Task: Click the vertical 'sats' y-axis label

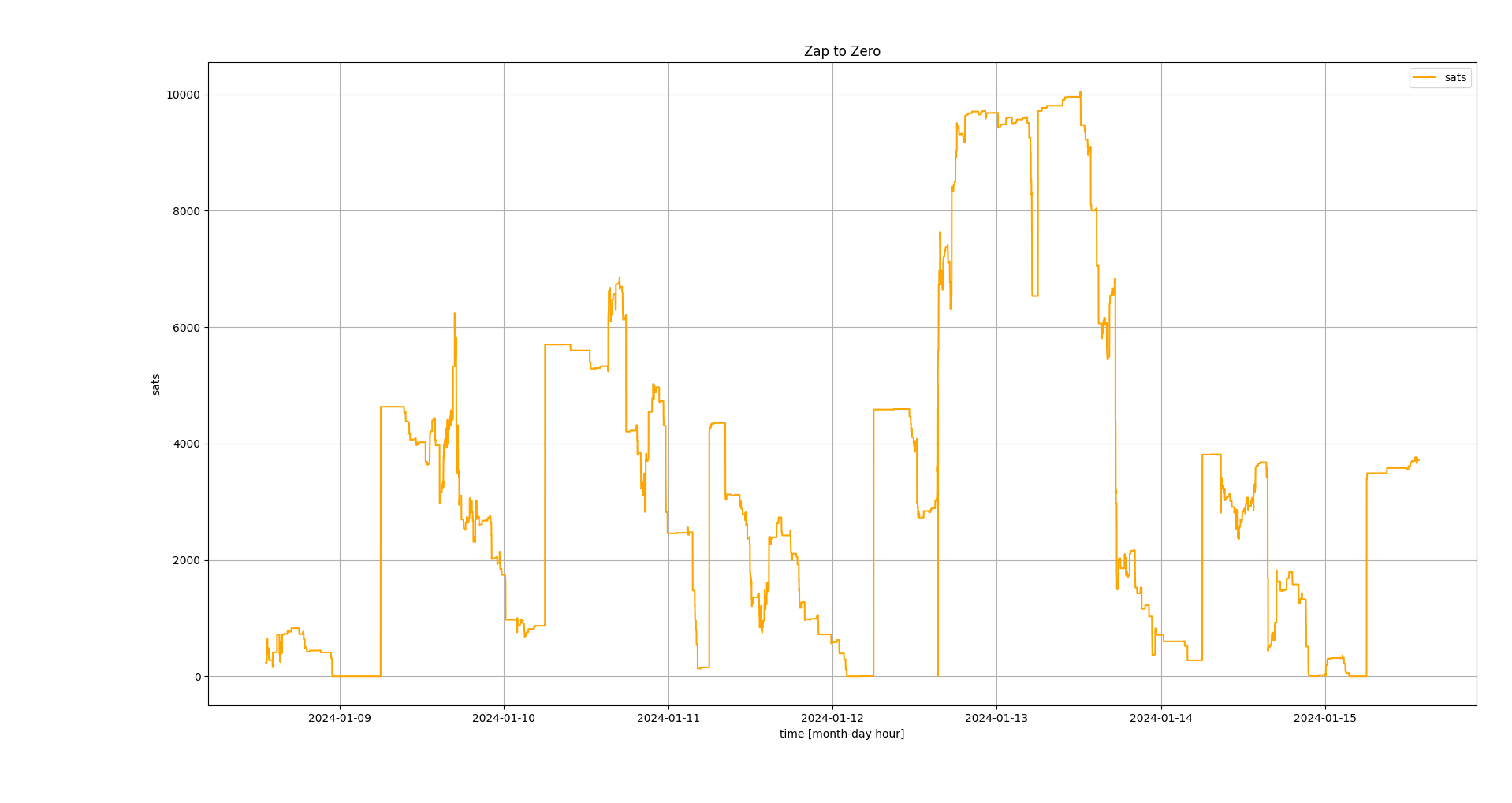Action: pos(156,385)
